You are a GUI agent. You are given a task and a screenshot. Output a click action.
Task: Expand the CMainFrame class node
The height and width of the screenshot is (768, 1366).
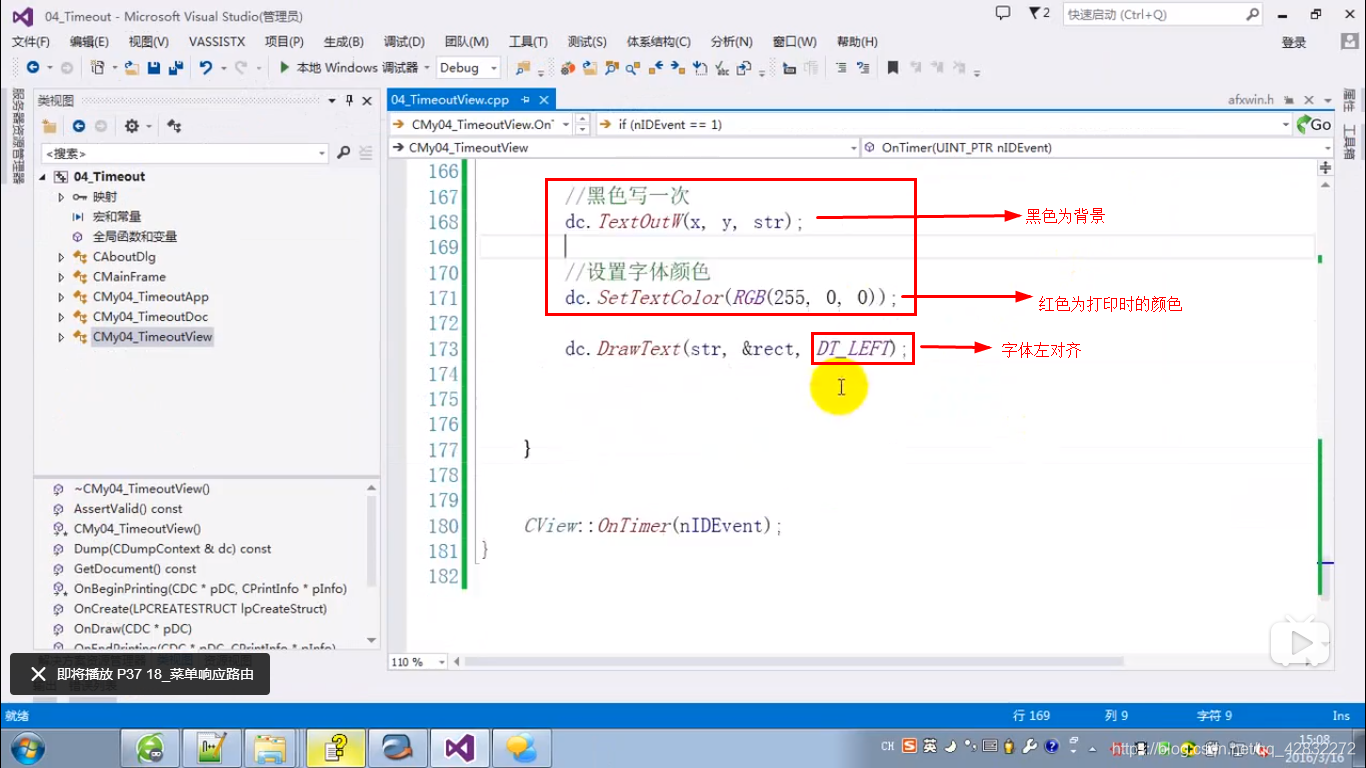coord(61,277)
